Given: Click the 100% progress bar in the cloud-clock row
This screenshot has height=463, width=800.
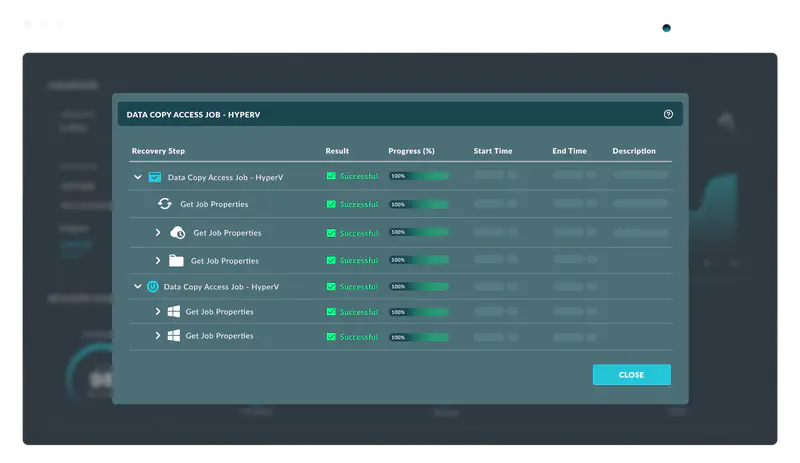Looking at the screenshot, I should (419, 232).
